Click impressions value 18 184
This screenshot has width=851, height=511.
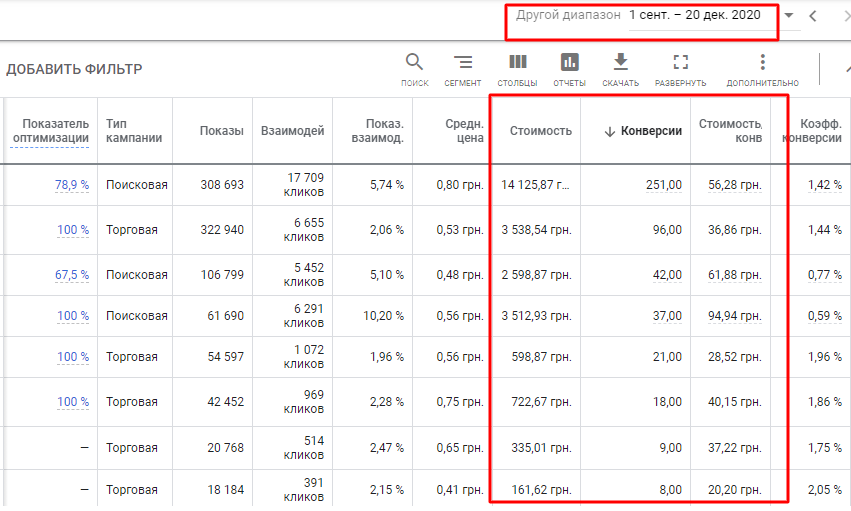pos(225,490)
